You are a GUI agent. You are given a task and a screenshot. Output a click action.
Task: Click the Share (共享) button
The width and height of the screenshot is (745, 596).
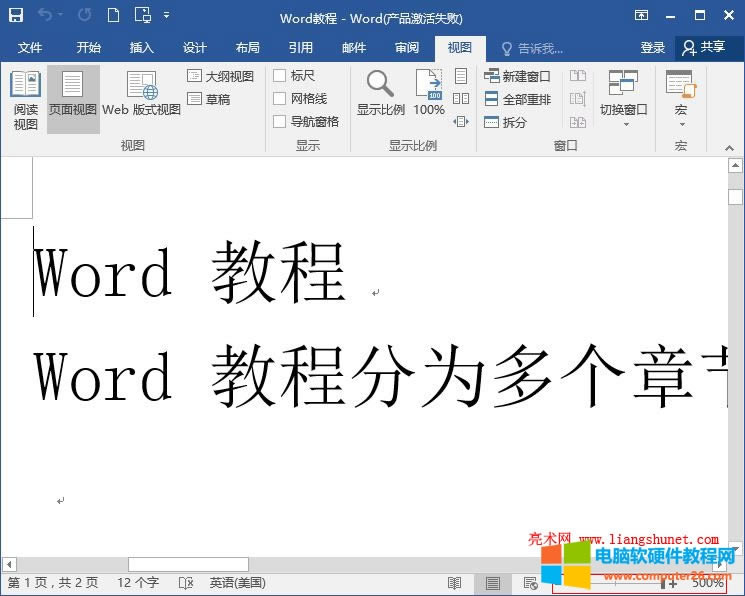[x=703, y=48]
